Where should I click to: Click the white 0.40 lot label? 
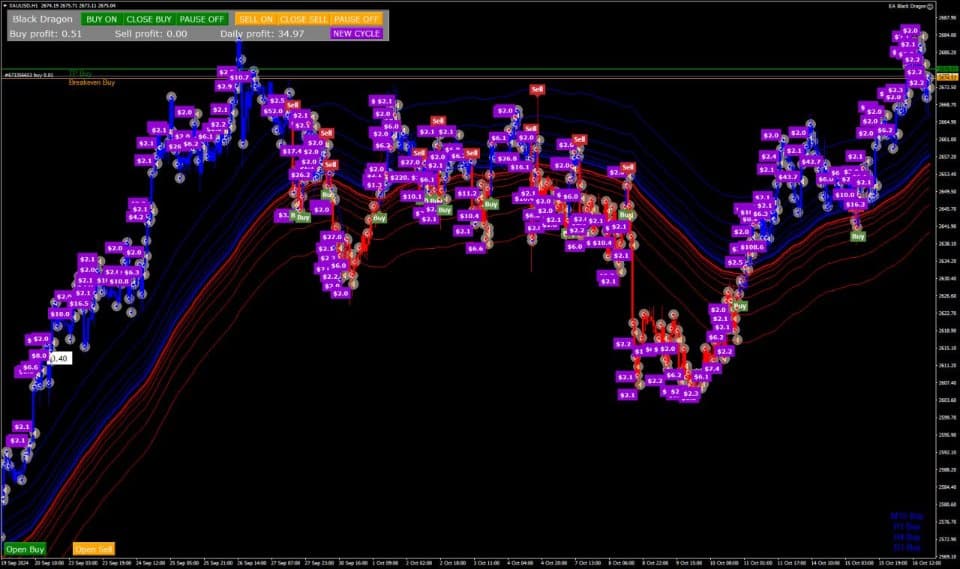(x=60, y=358)
